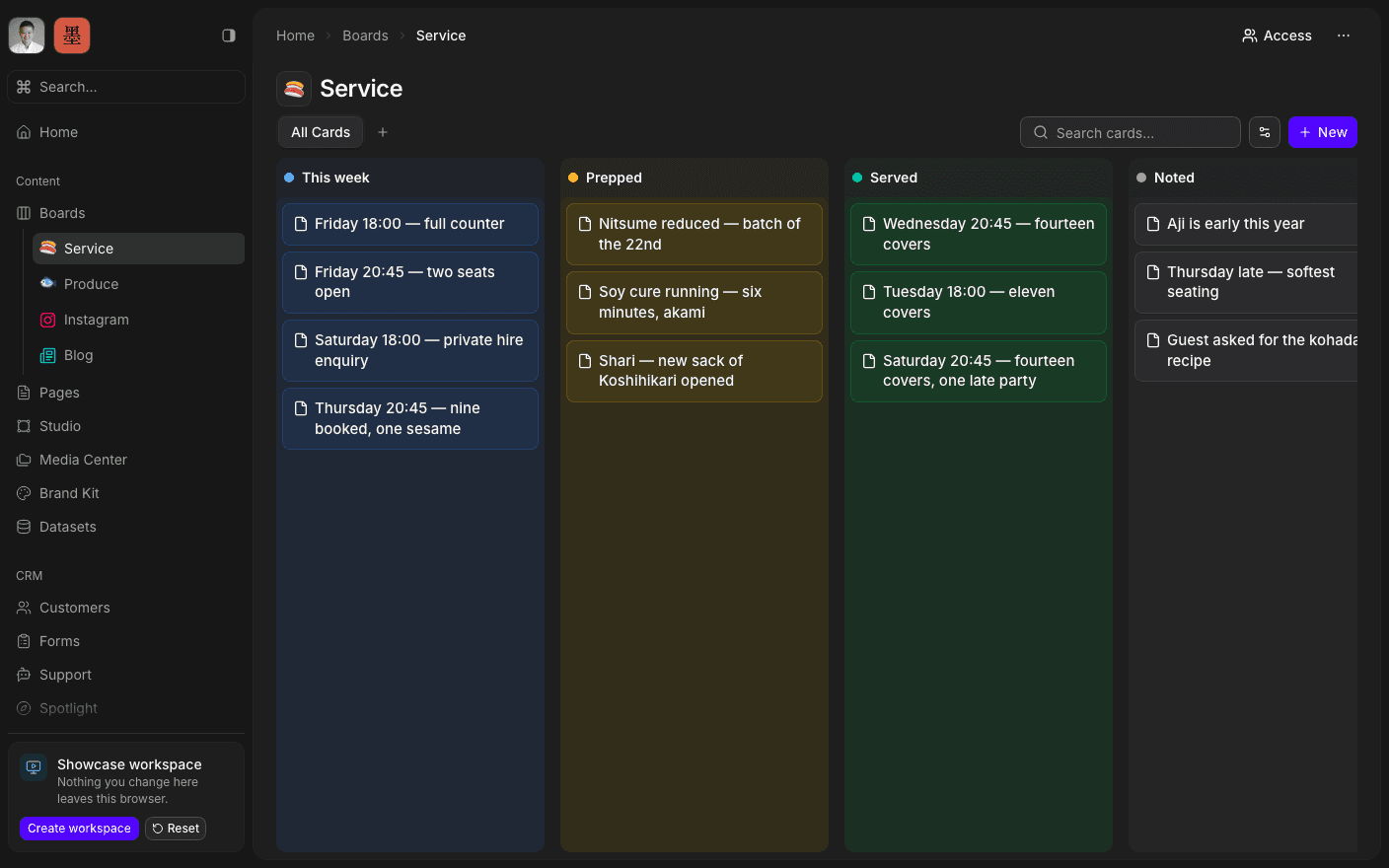Click the Prepped column orange dot
This screenshot has height=868, width=1389.
(x=573, y=178)
